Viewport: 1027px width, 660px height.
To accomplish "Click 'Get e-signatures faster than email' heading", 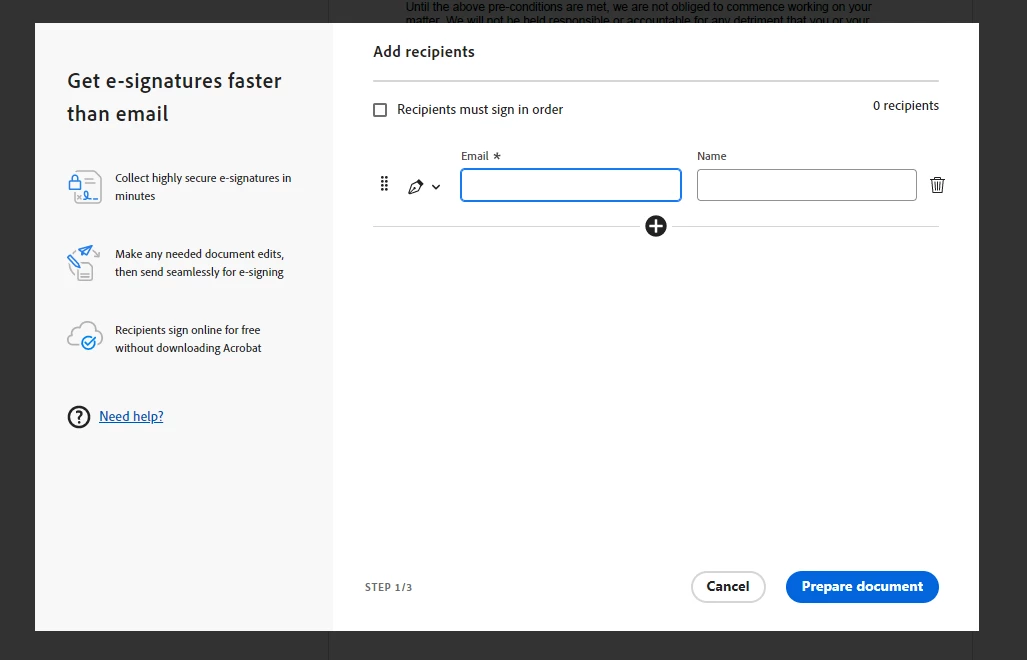I will [174, 97].
